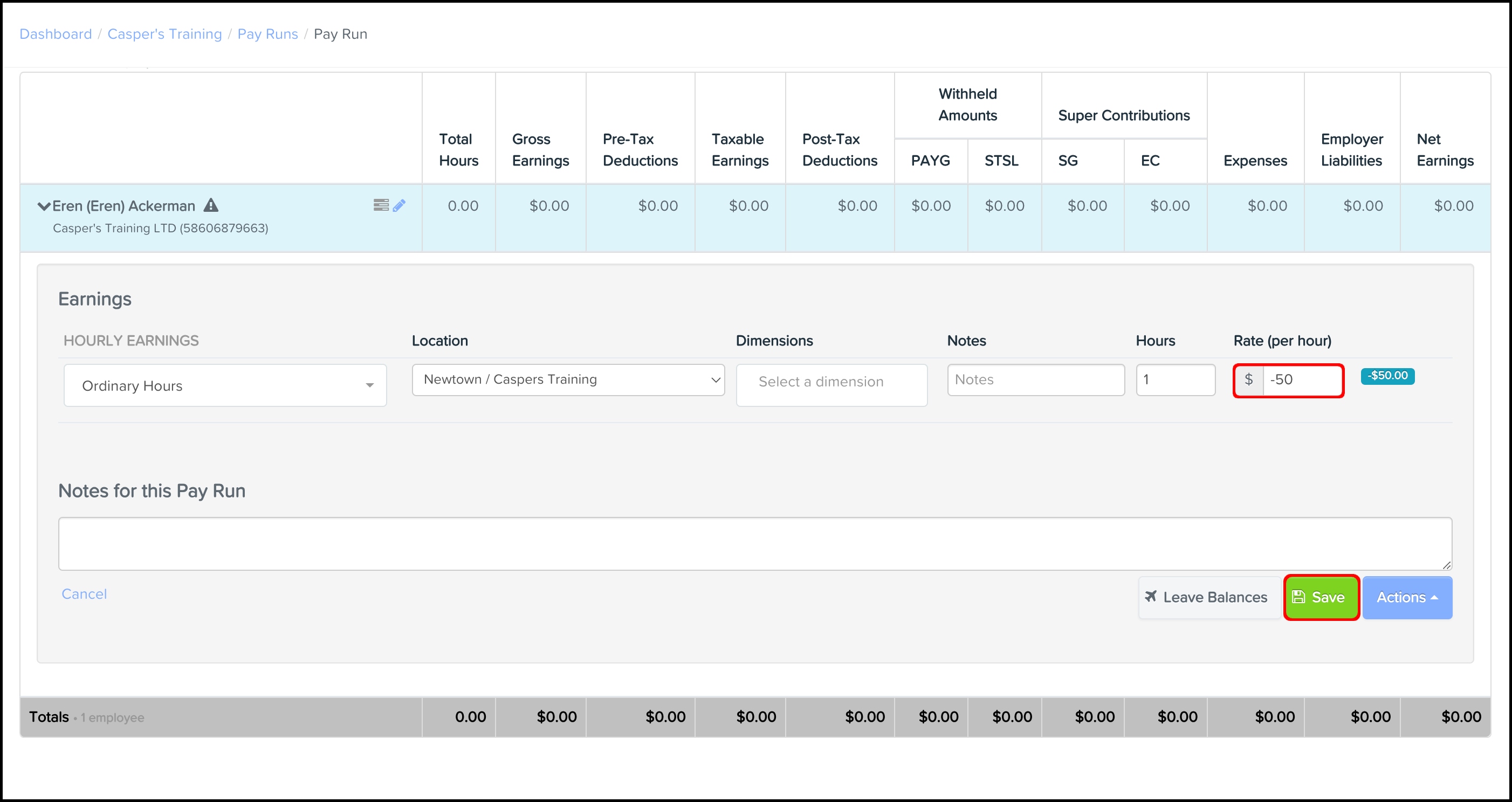Viewport: 1512px width, 802px height.
Task: Collapse the Eren Ackerman row chevron
Action: click(x=44, y=206)
